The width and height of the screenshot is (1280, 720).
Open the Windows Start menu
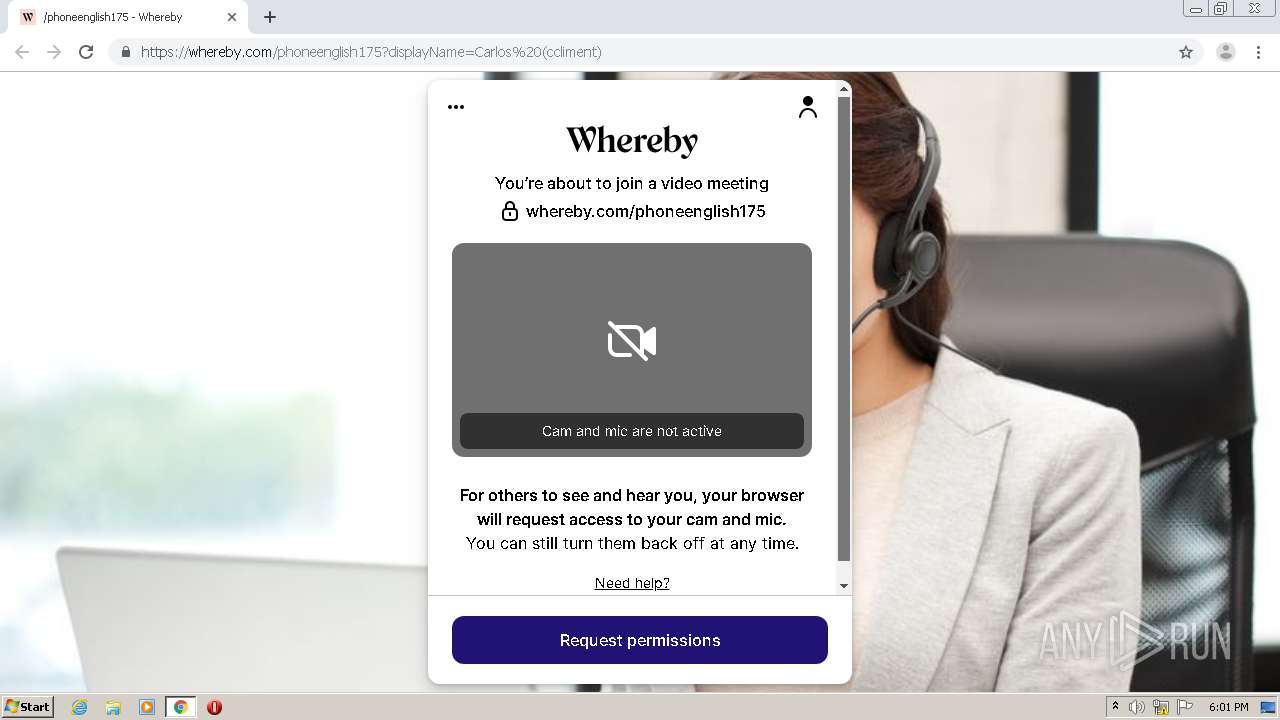pos(28,707)
